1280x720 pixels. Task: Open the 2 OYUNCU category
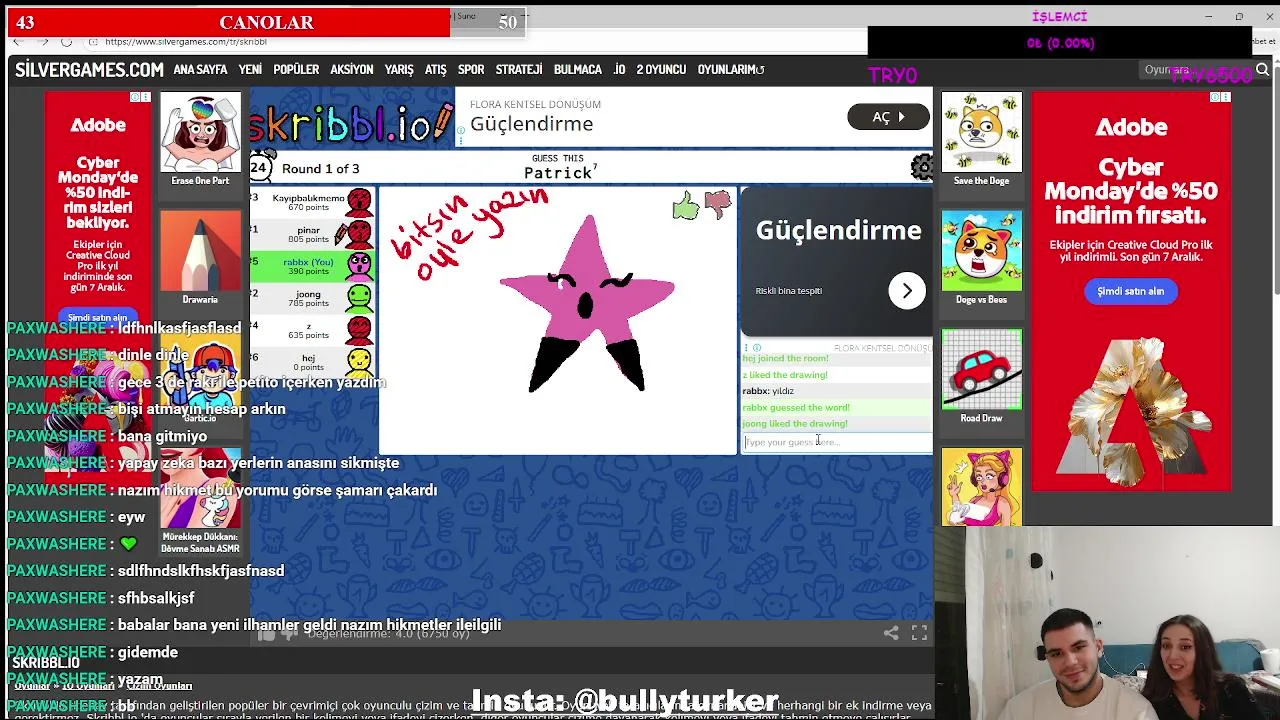coord(661,70)
